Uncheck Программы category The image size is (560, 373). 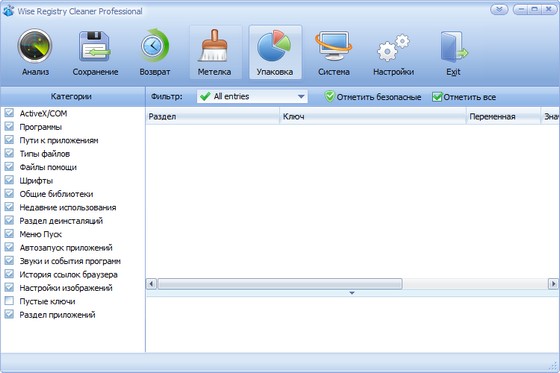point(9,126)
